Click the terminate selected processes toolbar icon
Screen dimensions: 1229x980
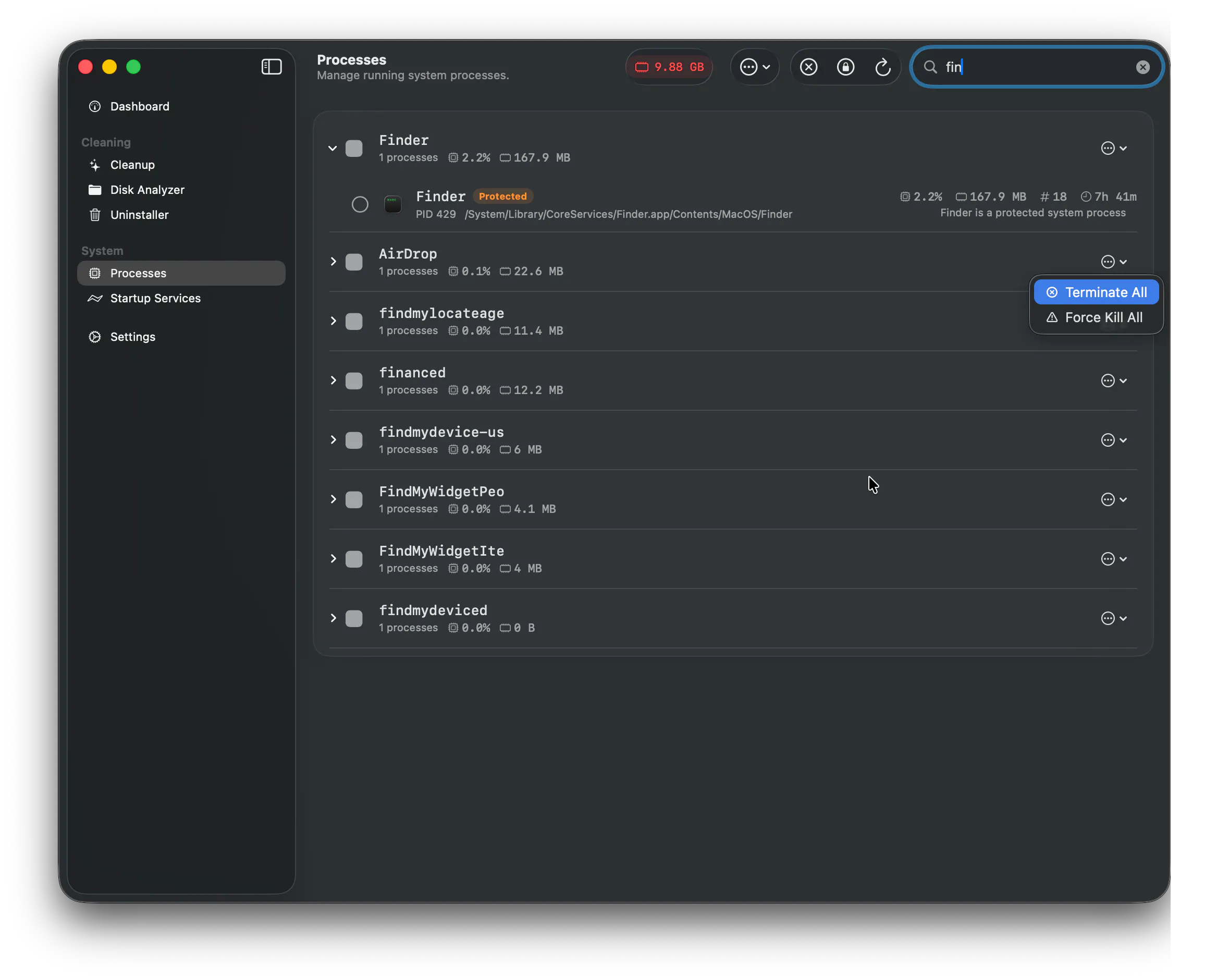tap(808, 67)
